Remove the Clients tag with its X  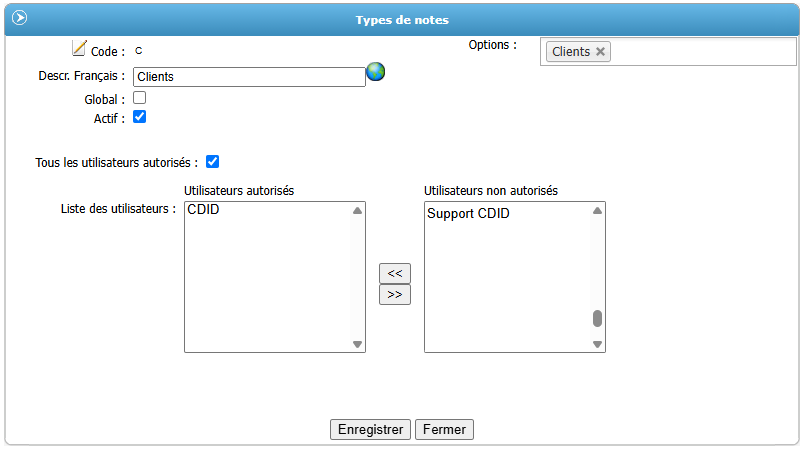pos(600,51)
